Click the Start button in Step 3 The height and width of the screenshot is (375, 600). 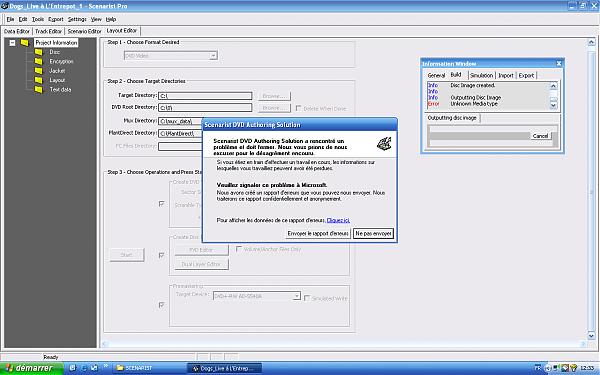(127, 255)
